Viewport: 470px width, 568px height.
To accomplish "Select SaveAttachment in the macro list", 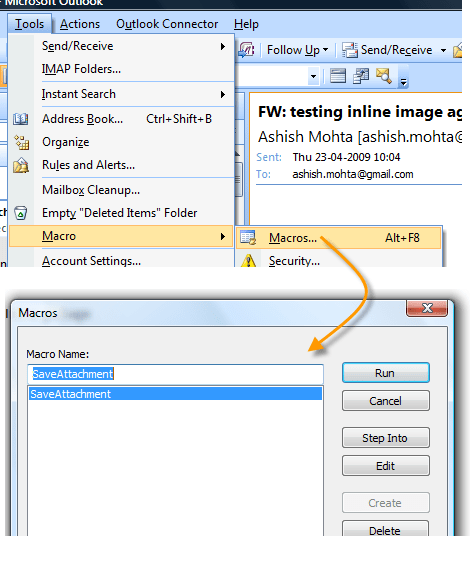I will click(175, 394).
